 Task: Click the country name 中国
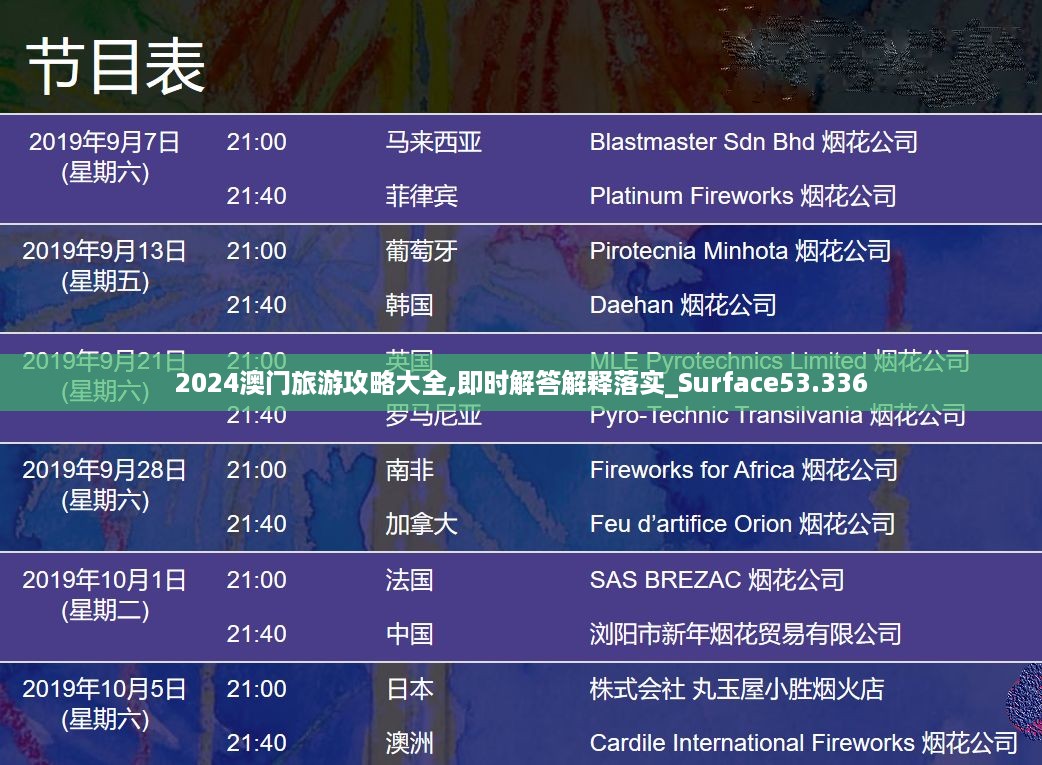(409, 633)
